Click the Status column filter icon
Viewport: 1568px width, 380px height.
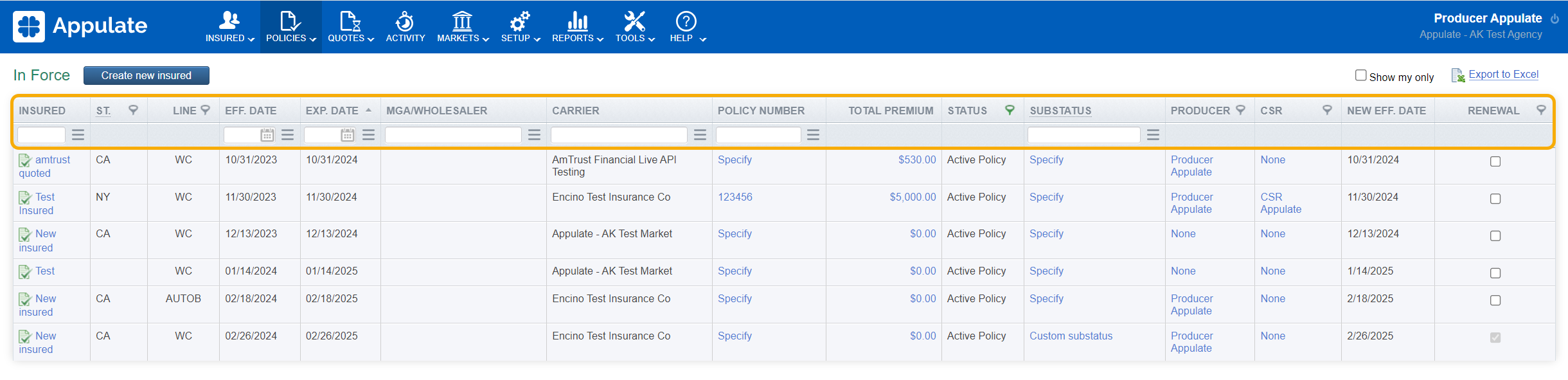pos(1010,110)
